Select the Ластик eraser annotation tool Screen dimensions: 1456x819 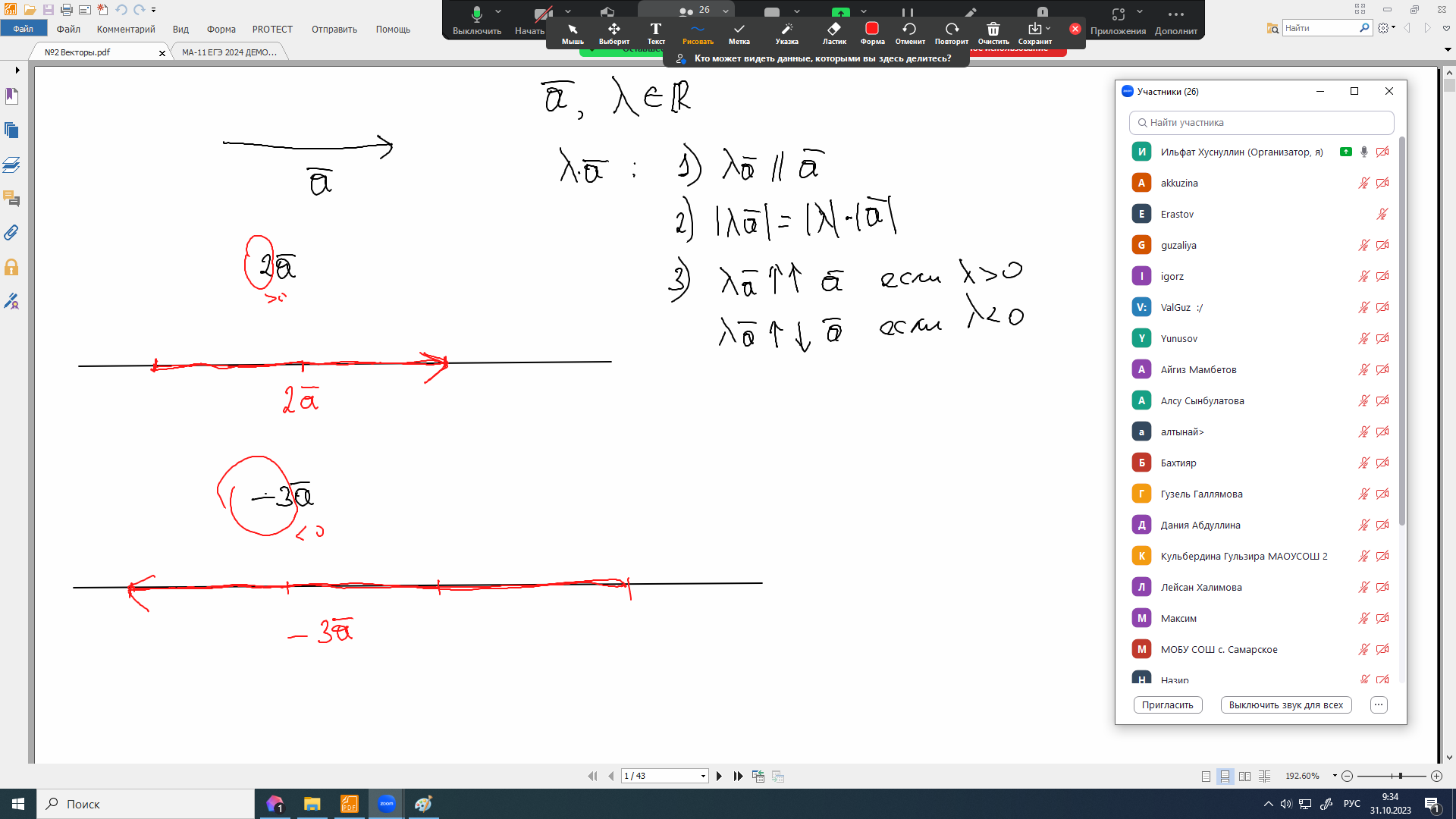point(833,32)
